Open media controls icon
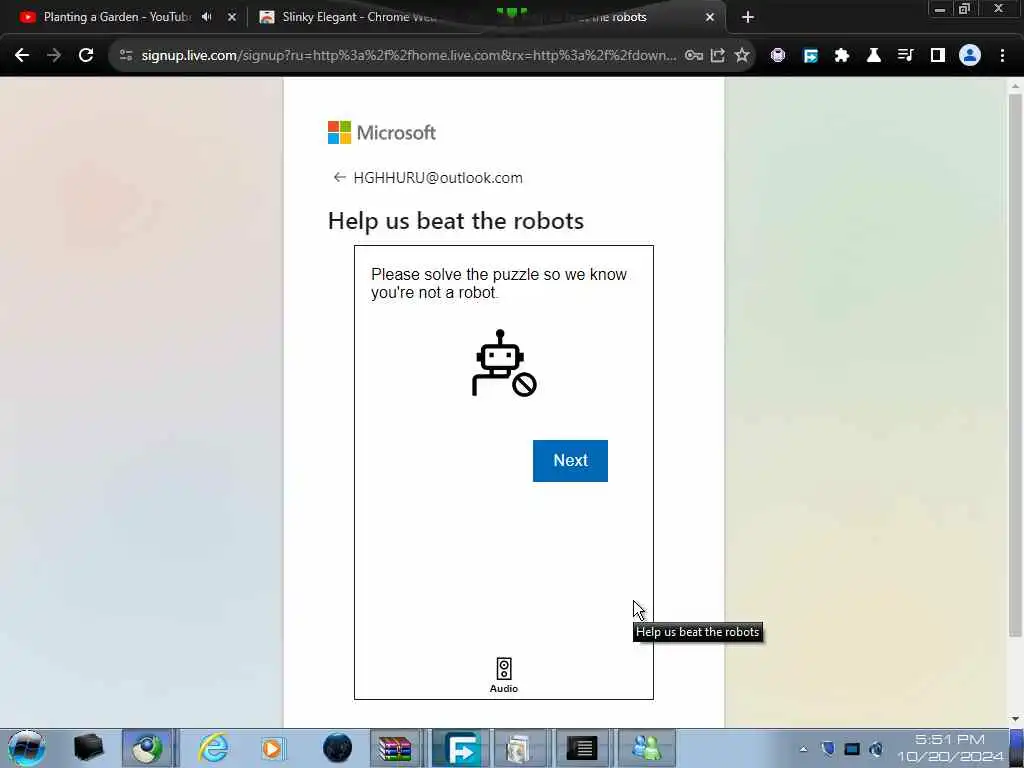The height and width of the screenshot is (768, 1024). [906, 56]
